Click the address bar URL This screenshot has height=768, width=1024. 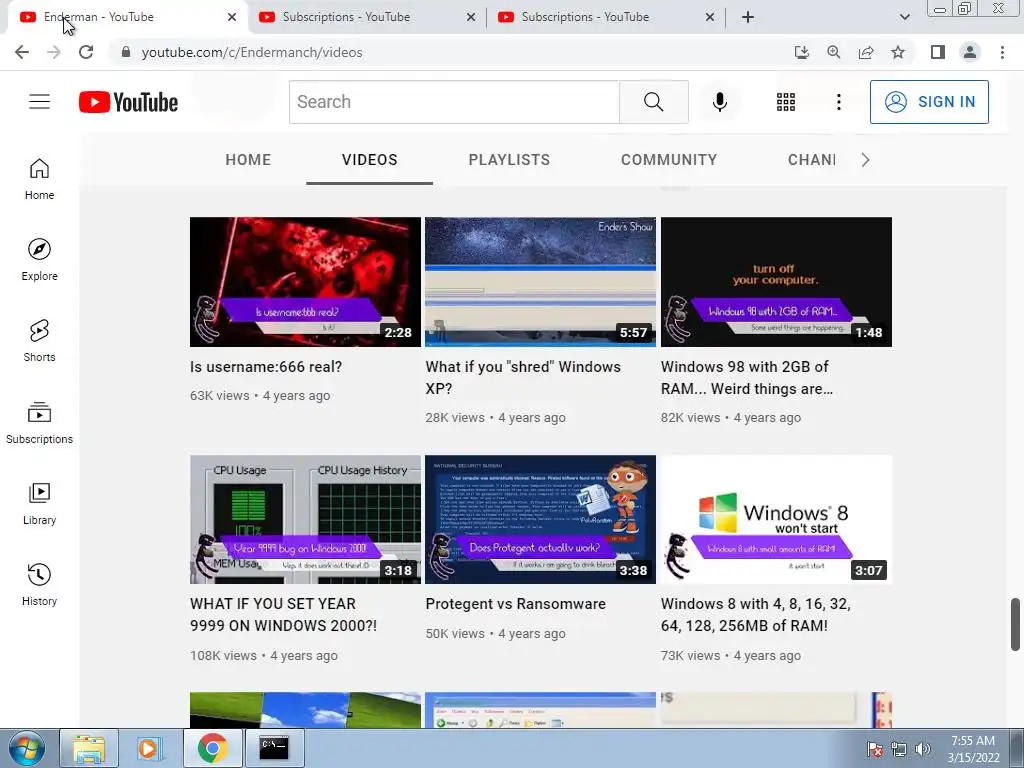(x=251, y=52)
